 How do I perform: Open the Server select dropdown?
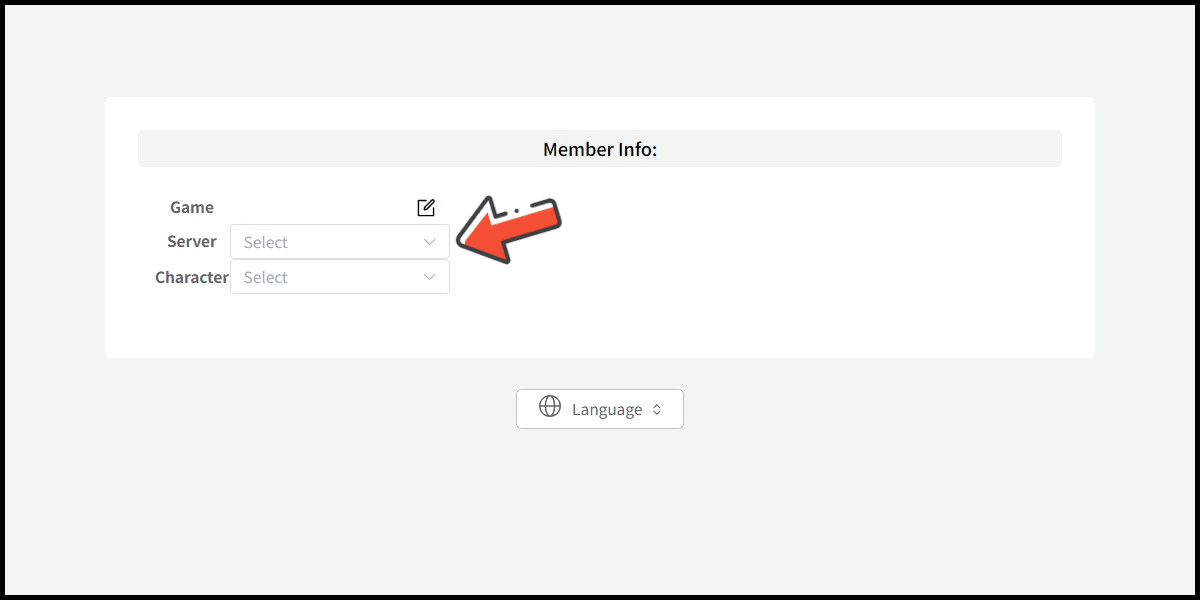point(340,242)
